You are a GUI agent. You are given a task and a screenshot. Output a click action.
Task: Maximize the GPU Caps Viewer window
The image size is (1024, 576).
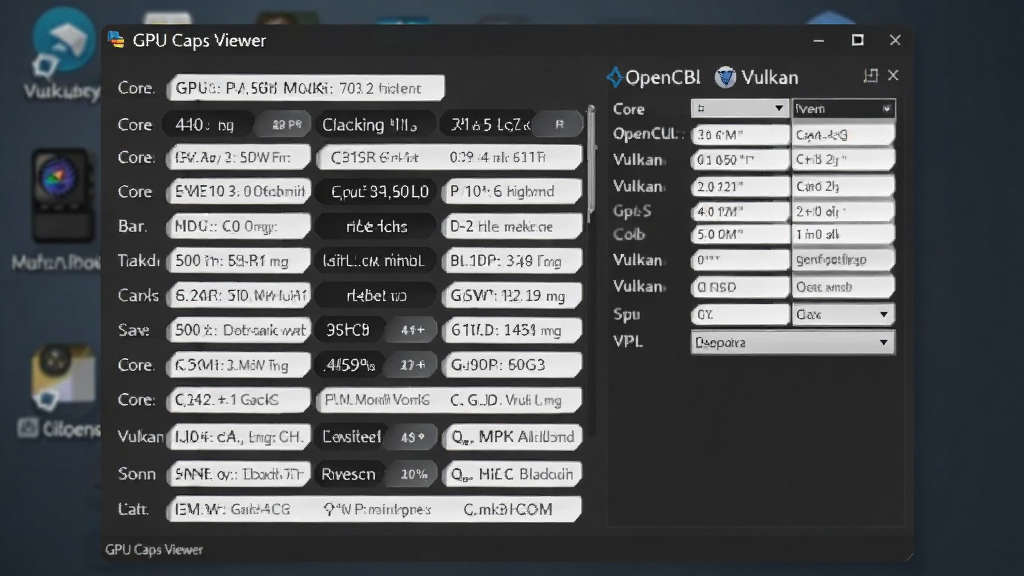(857, 40)
